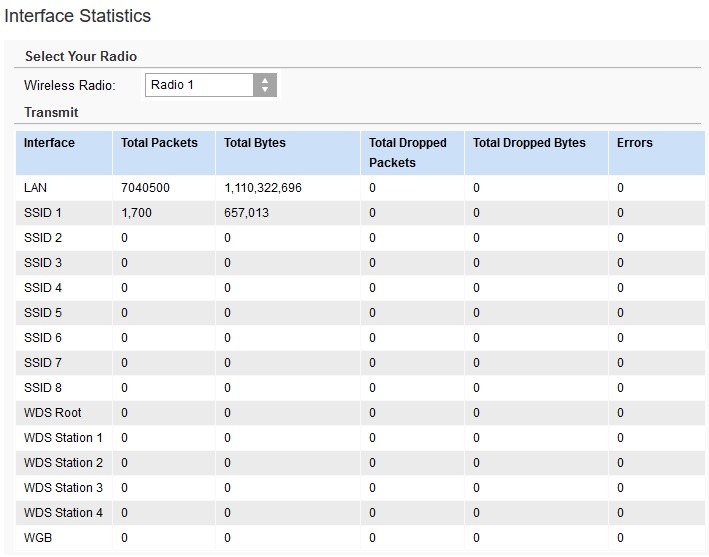Select the WDS Station 1 row label
Image resolution: width=709 pixels, height=557 pixels.
pyautogui.click(x=63, y=438)
